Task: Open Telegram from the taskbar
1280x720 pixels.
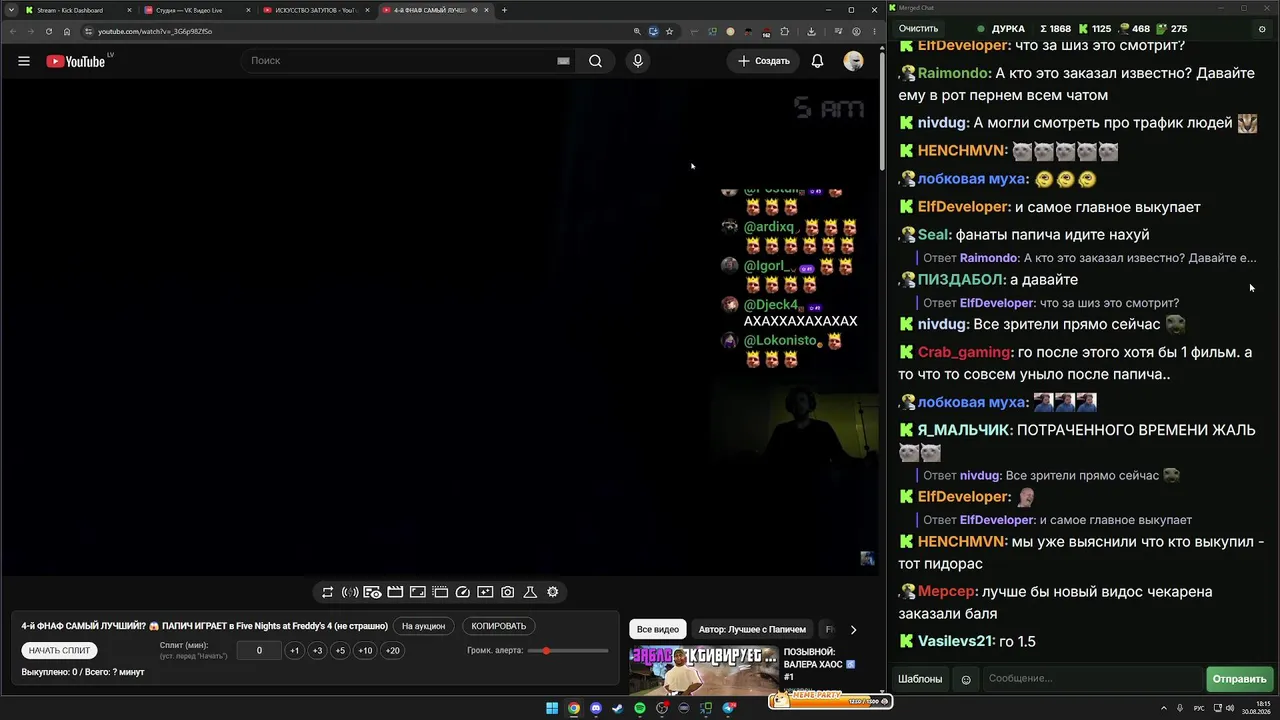Action: (729, 708)
